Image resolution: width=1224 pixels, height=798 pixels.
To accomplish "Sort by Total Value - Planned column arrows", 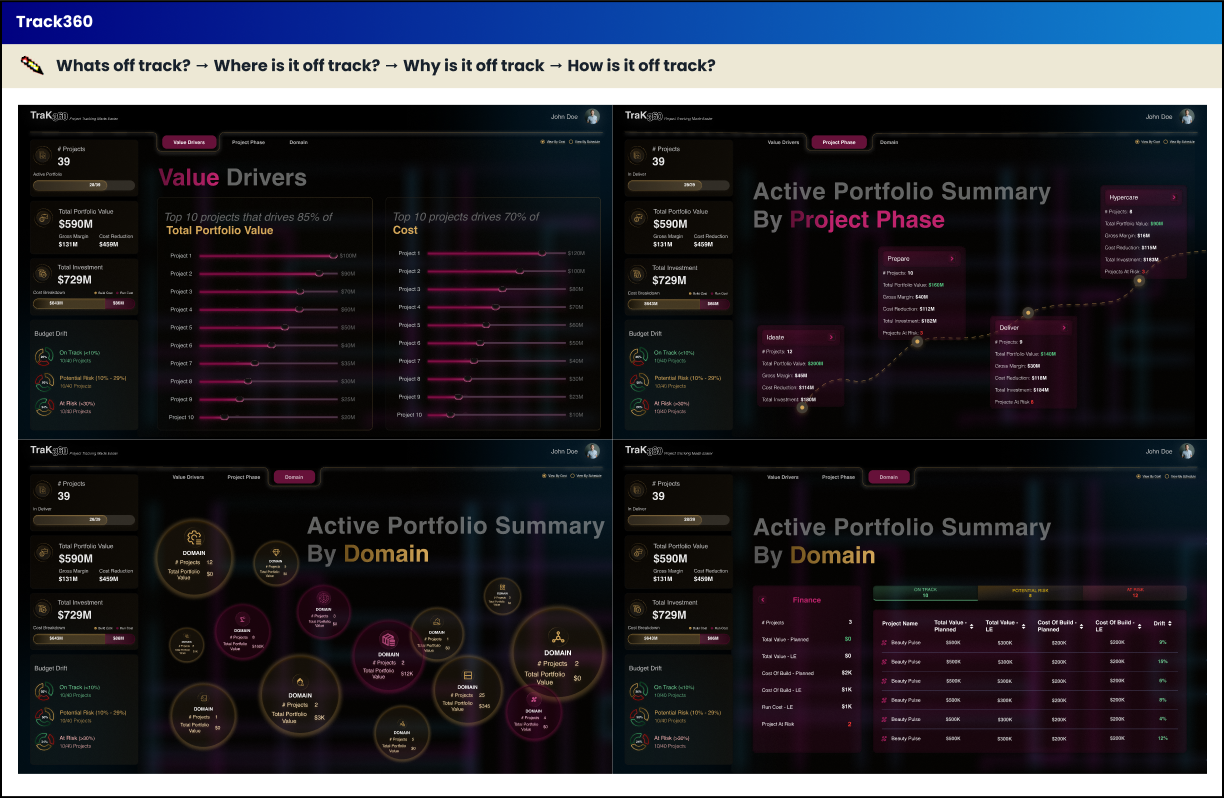I will 971,627.
